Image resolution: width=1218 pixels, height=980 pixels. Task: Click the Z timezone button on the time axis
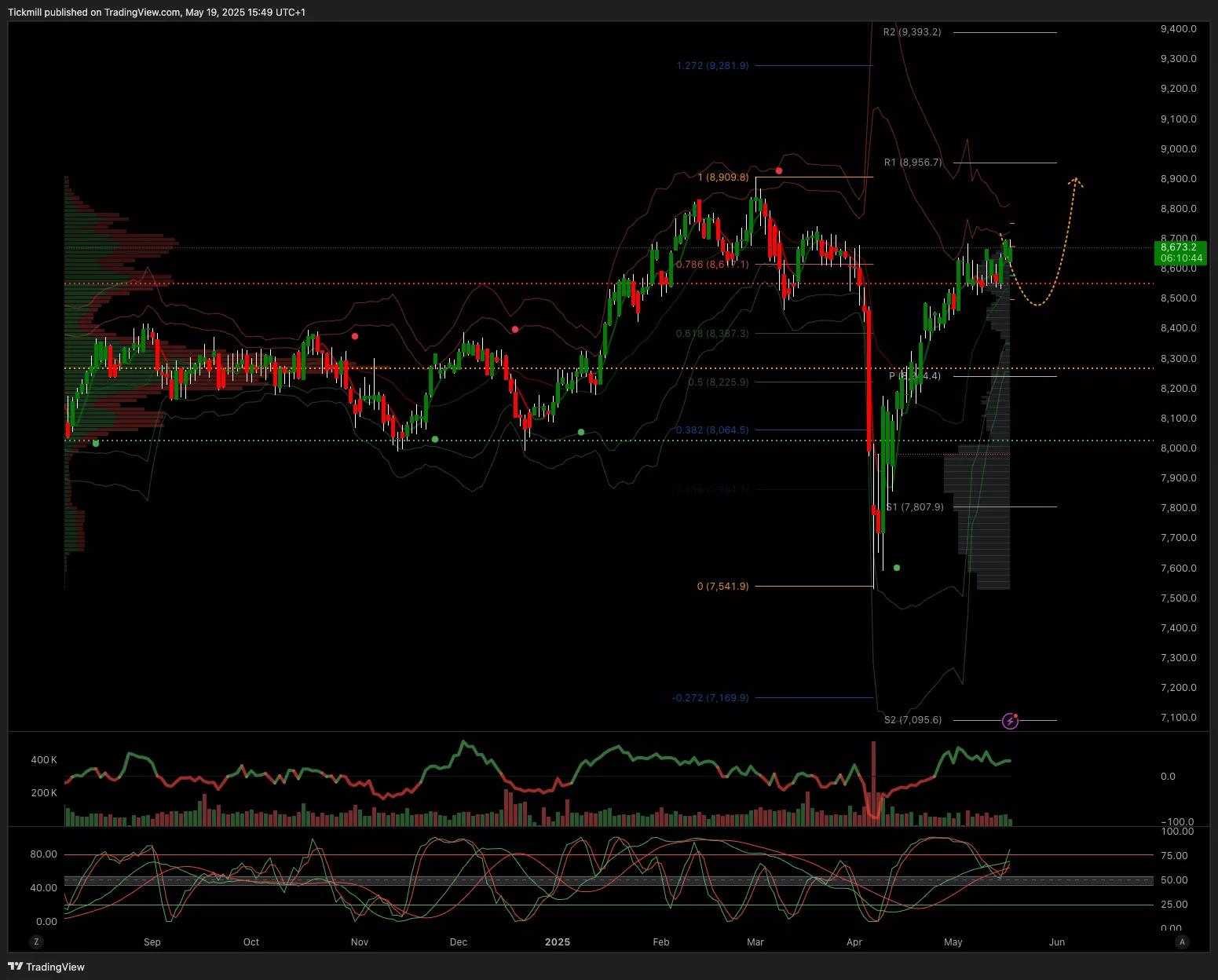36,942
